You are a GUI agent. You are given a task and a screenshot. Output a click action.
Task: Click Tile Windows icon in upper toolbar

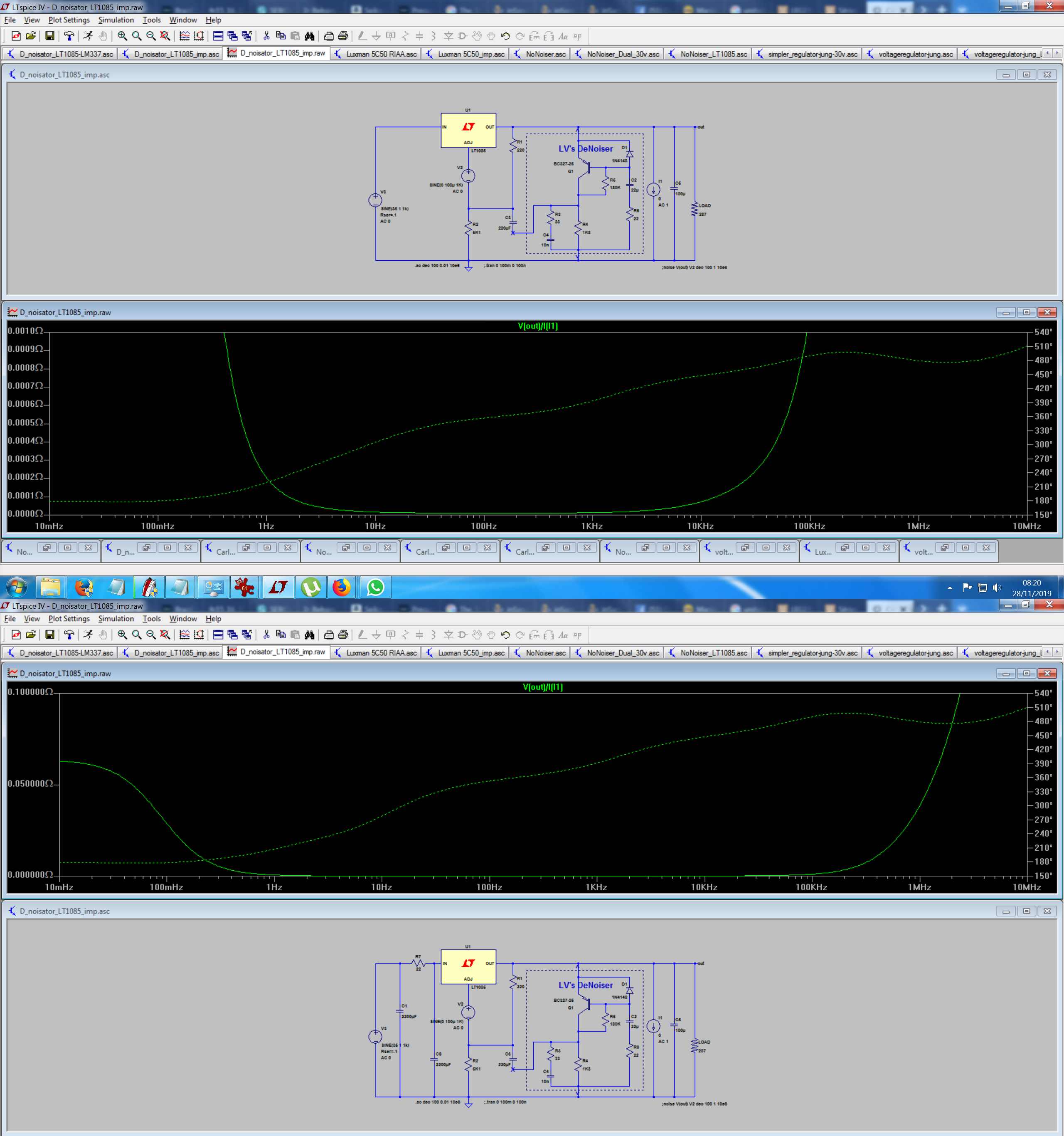218,36
